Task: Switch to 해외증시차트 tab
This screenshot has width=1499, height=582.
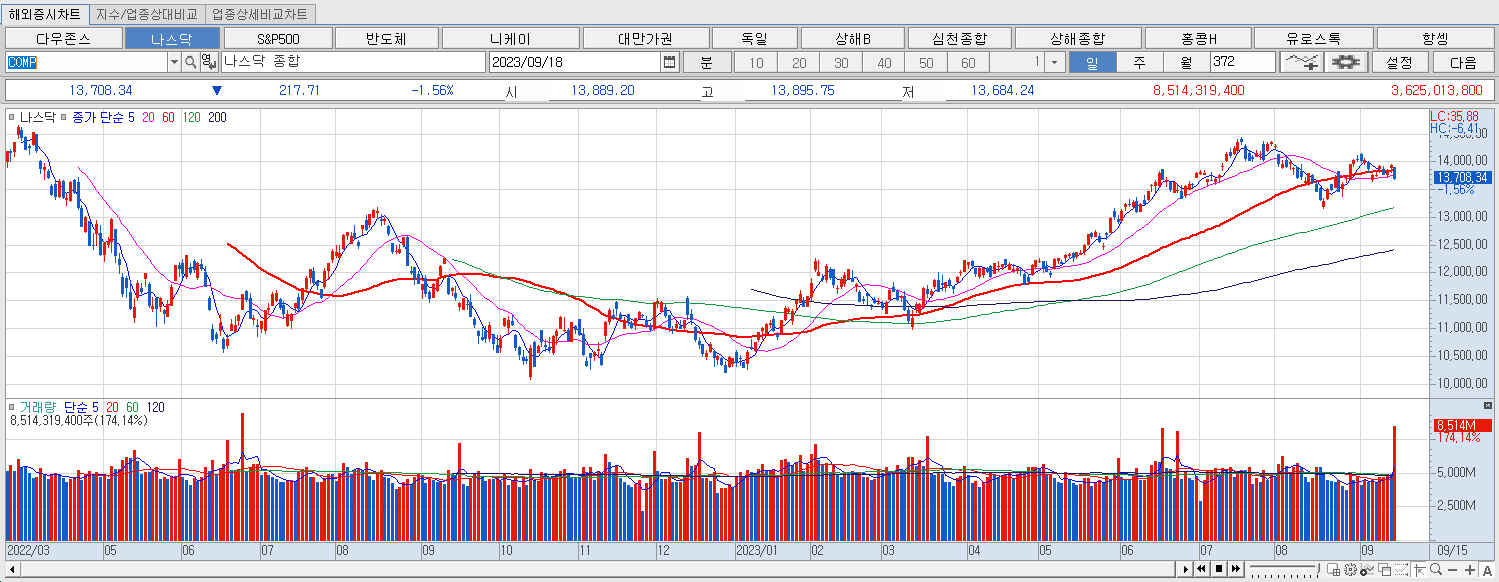Action: click(46, 14)
